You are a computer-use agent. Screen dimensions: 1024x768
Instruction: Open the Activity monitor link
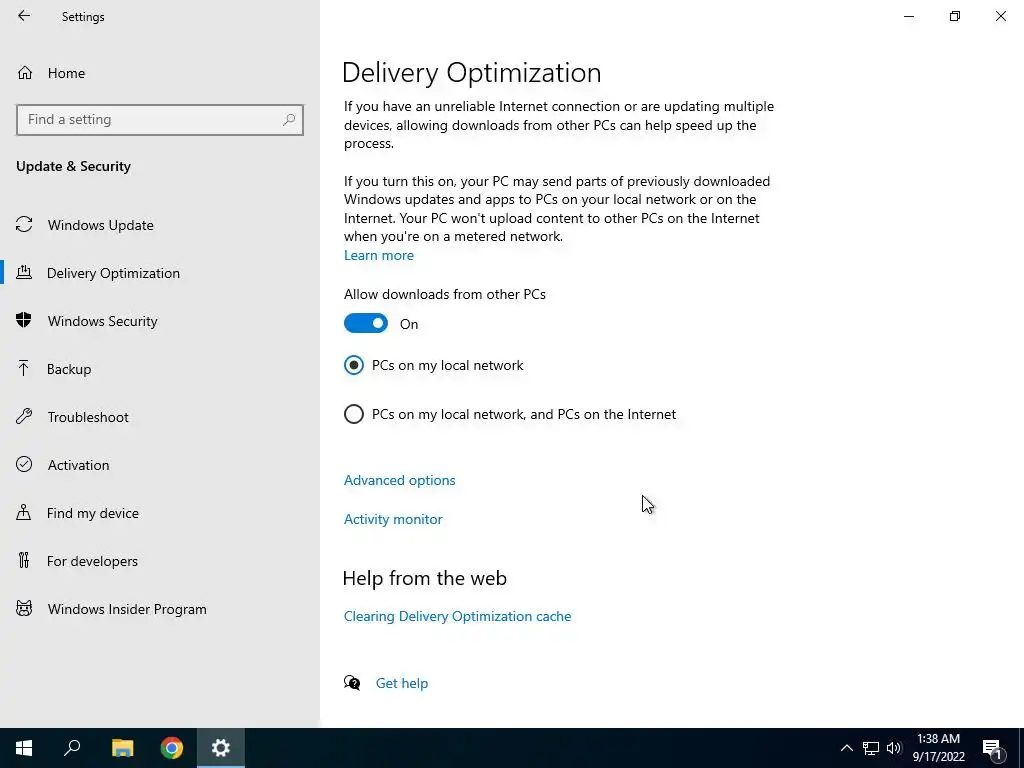[x=393, y=519]
